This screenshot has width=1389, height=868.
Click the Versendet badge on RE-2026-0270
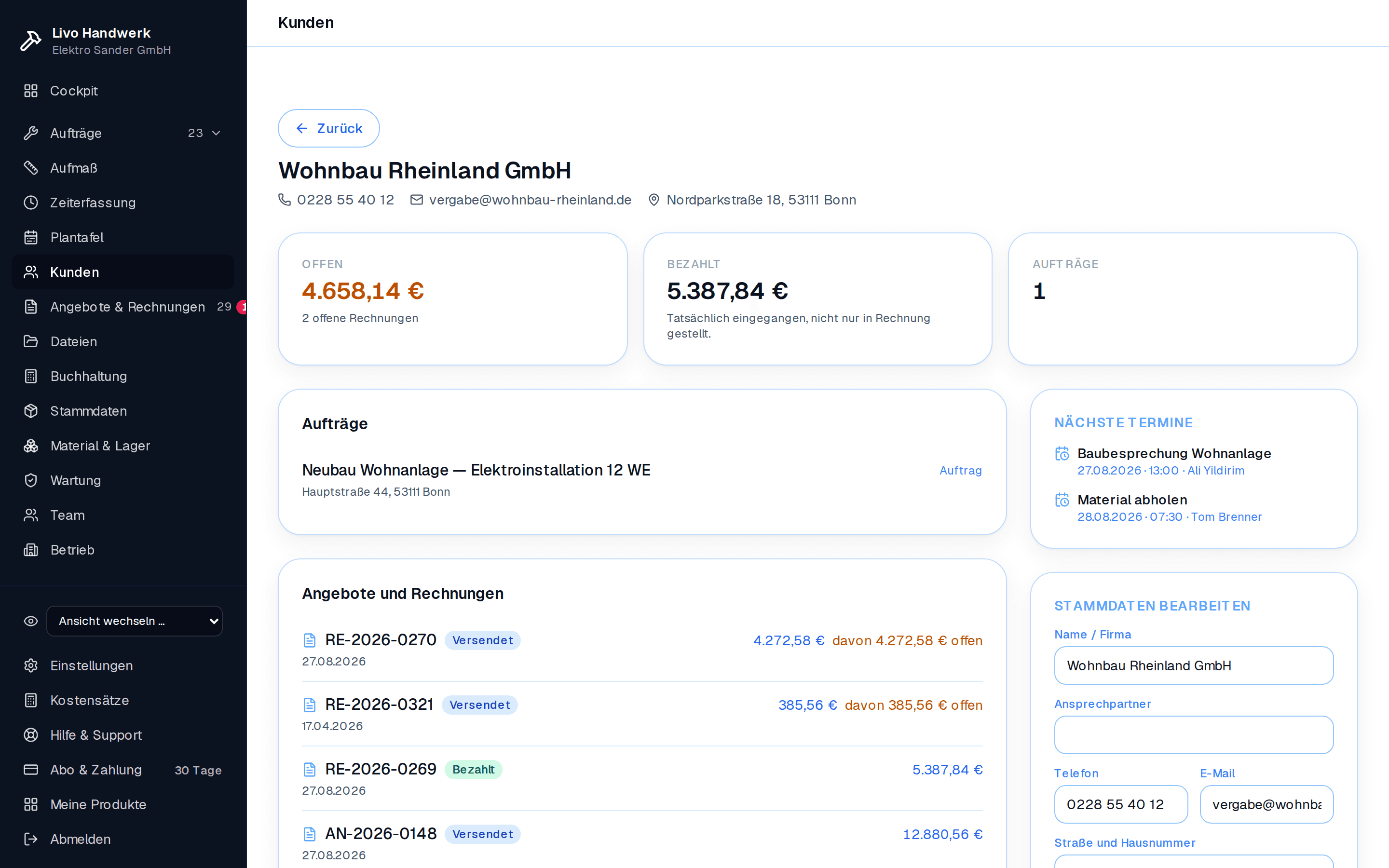(x=482, y=640)
